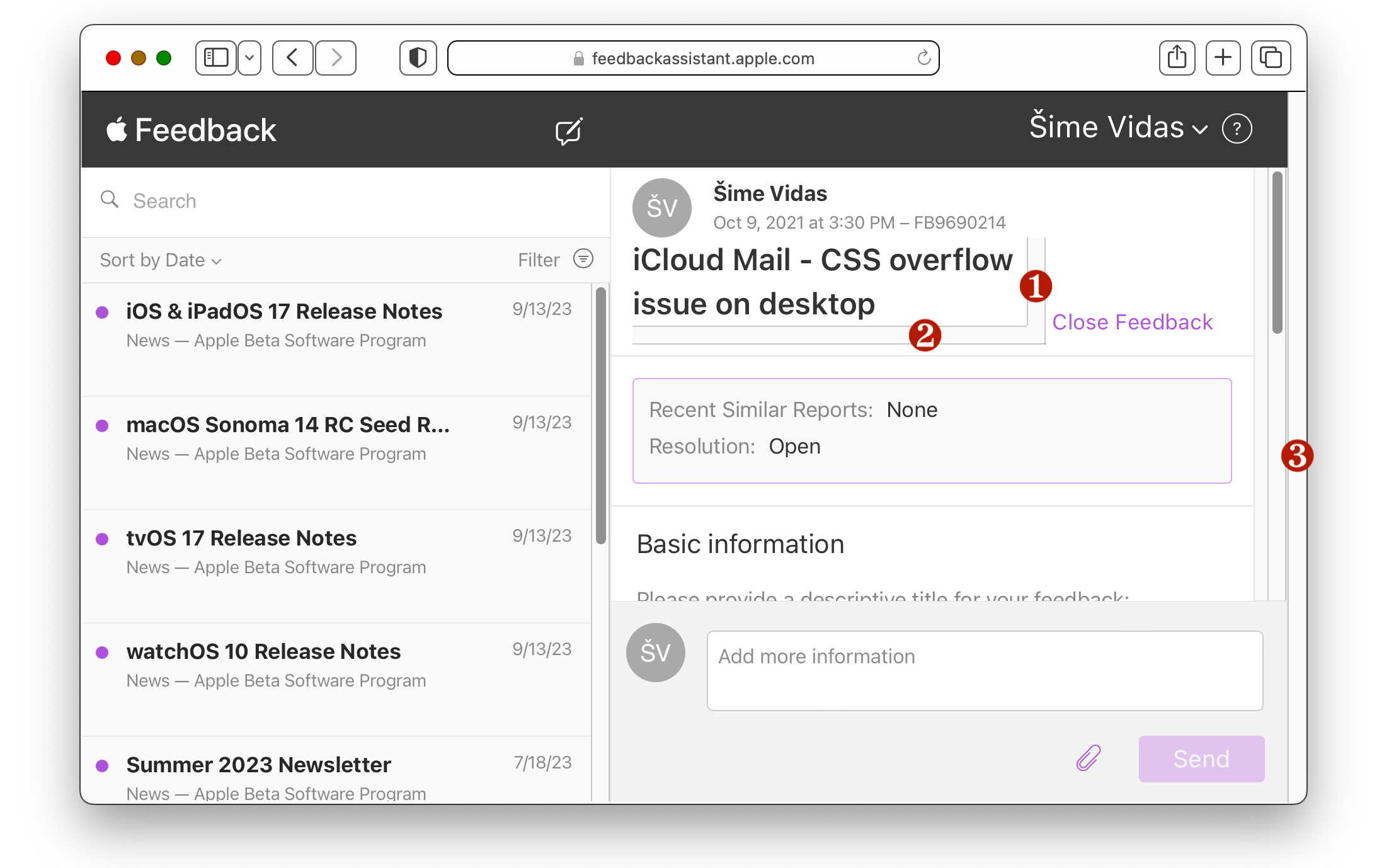Click the Share icon in toolbar
Image resolution: width=1389 pixels, height=868 pixels.
1176,58
